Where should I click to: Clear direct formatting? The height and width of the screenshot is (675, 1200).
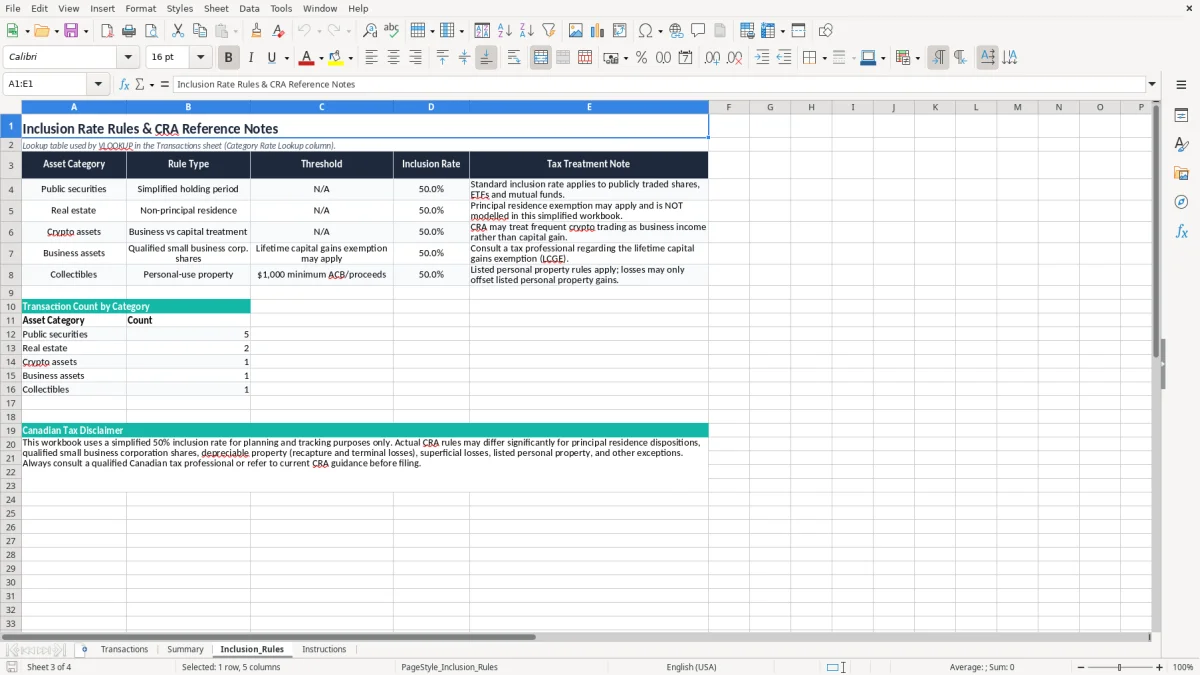pos(279,31)
